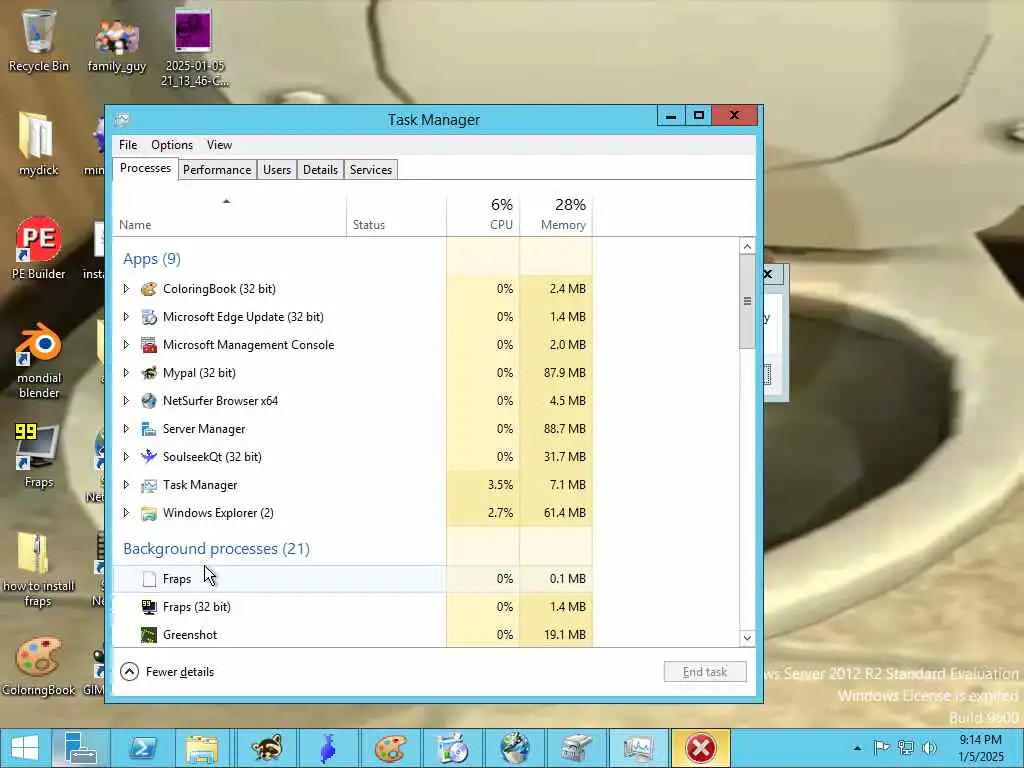
Task: Expand the Task Manager process group
Action: [x=126, y=485]
